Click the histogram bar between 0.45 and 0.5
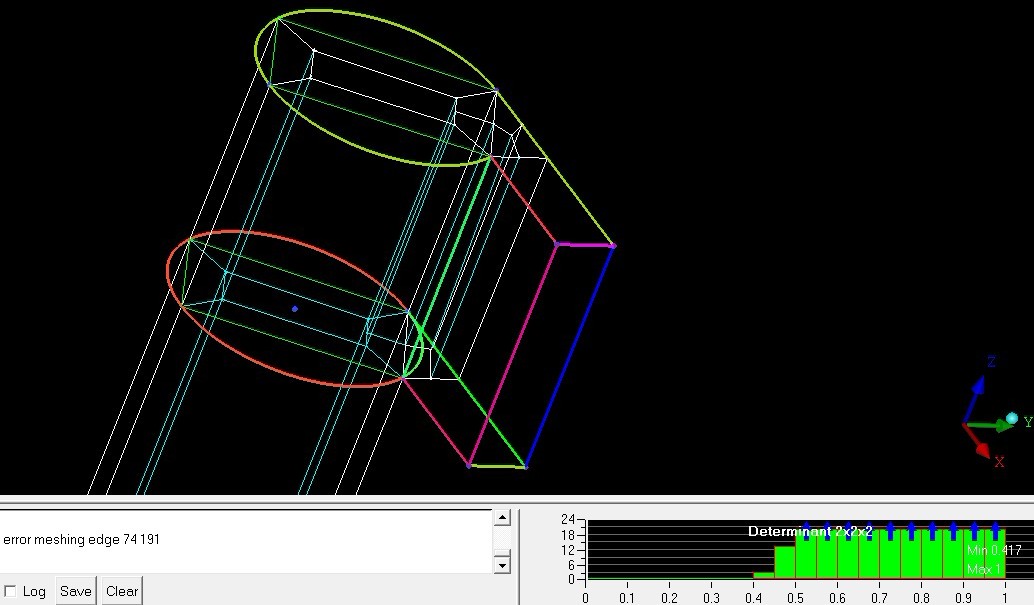 (785, 562)
